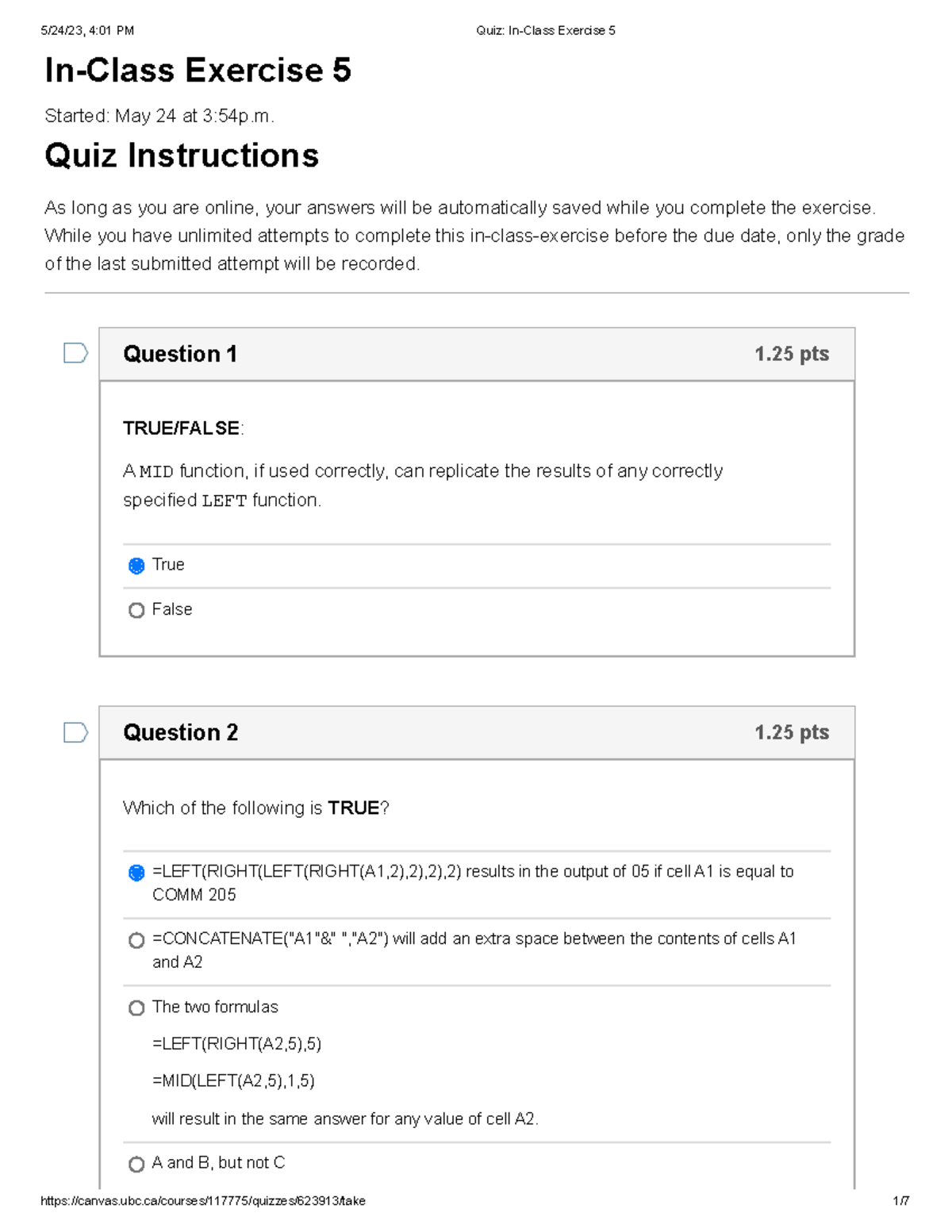Open the 'Quiz: In-Class Exercise 5' header tab
The width and height of the screenshot is (952, 1232).
(545, 30)
